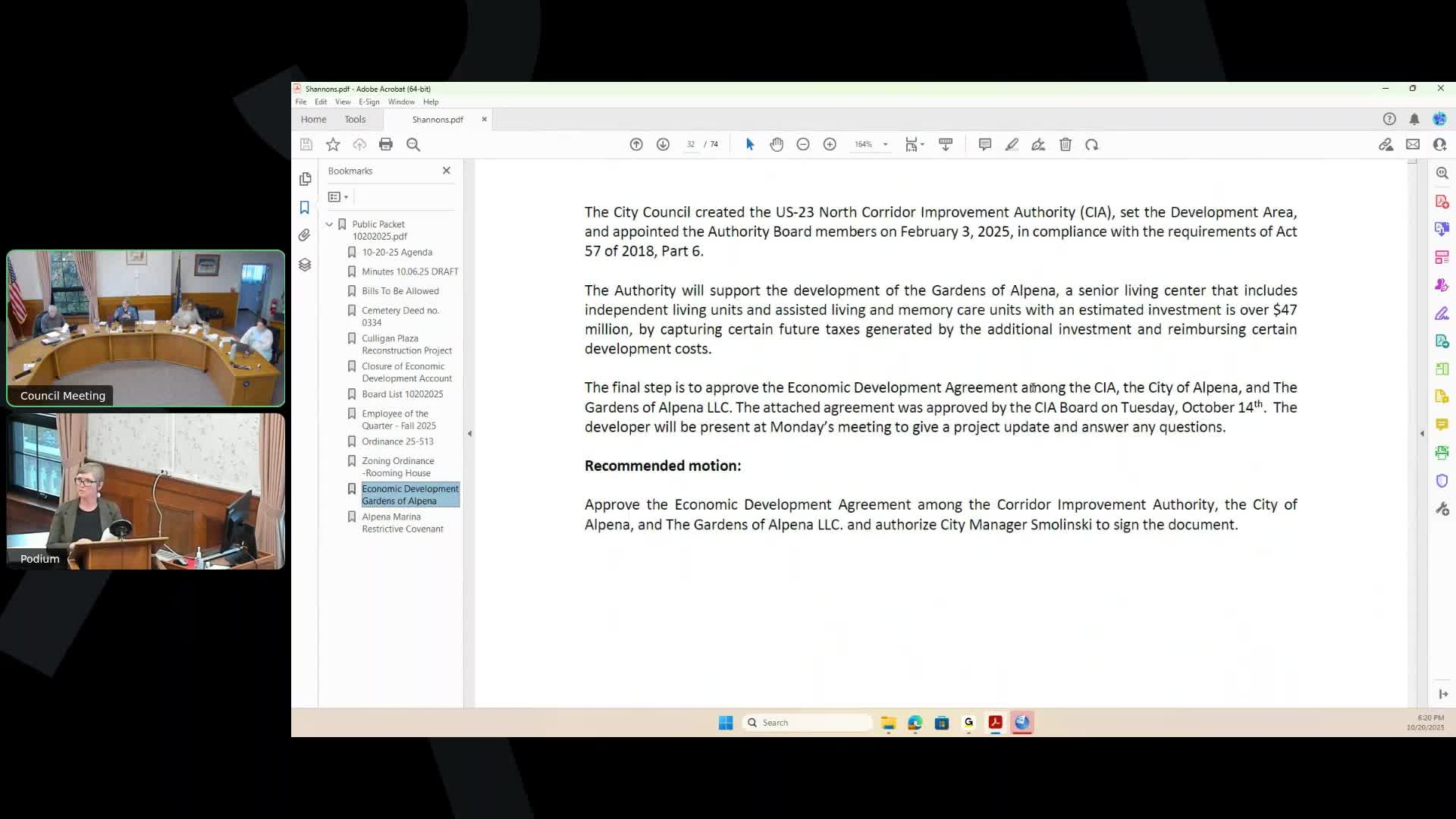This screenshot has width=1456, height=819.
Task: Click the Delete page trash icon
Action: tap(1065, 144)
